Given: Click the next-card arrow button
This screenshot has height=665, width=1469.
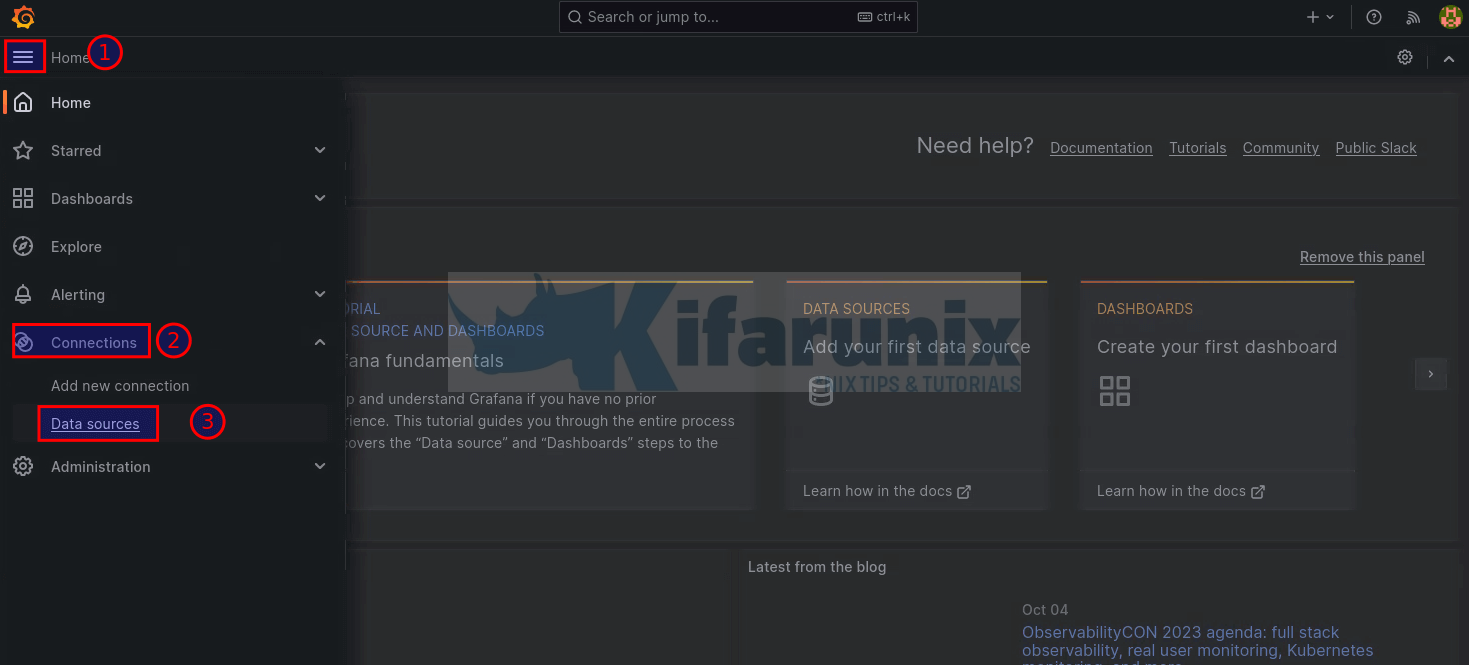Looking at the screenshot, I should pos(1431,374).
